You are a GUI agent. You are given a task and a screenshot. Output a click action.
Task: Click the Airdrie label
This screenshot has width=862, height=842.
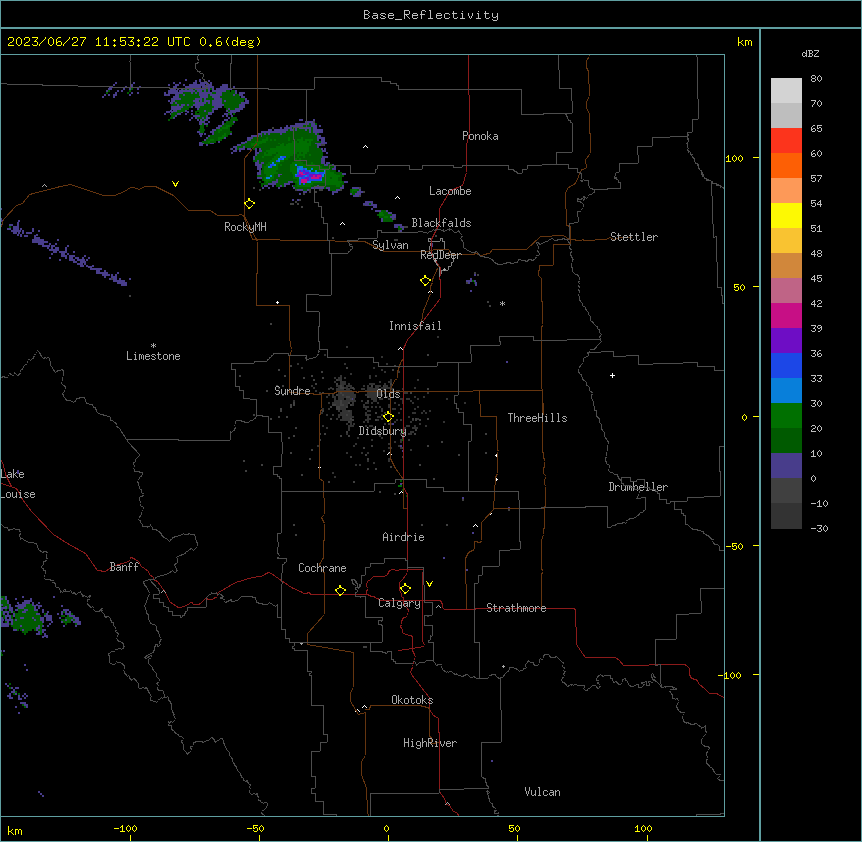[x=403, y=537]
